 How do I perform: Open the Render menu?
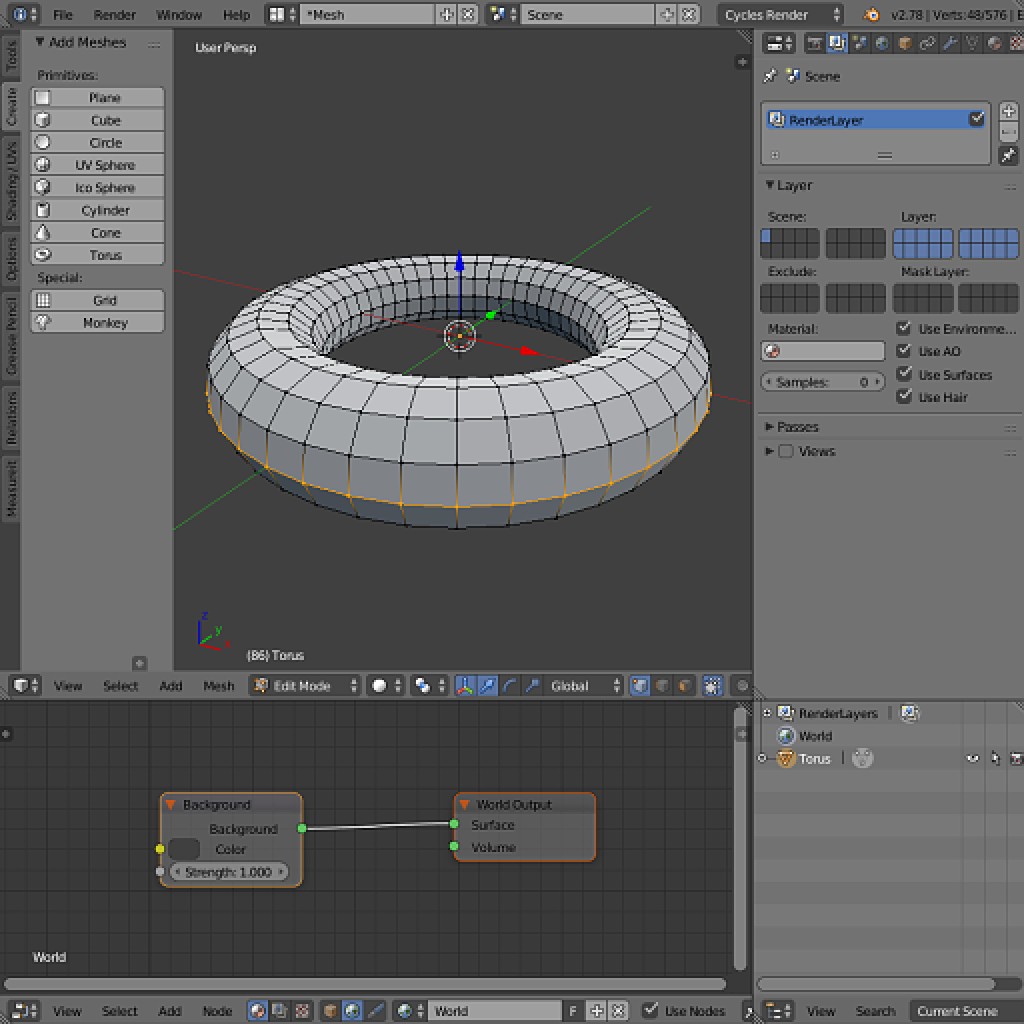(114, 15)
